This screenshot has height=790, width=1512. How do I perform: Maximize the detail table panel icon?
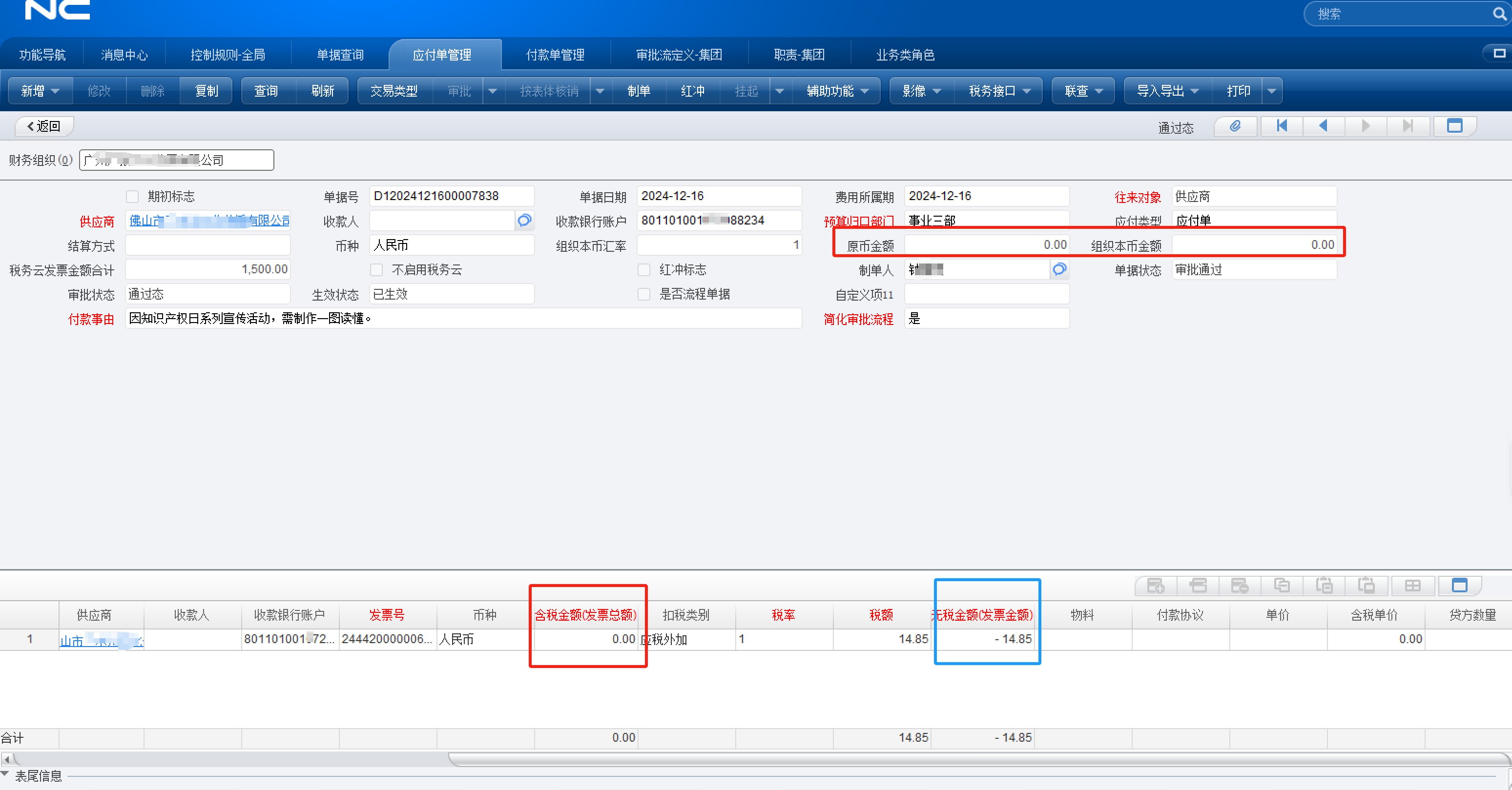point(1459,586)
